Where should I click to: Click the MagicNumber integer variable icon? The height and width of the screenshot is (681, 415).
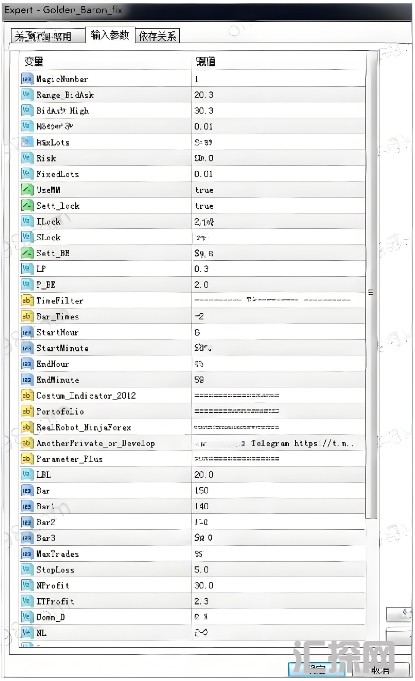(x=27, y=79)
